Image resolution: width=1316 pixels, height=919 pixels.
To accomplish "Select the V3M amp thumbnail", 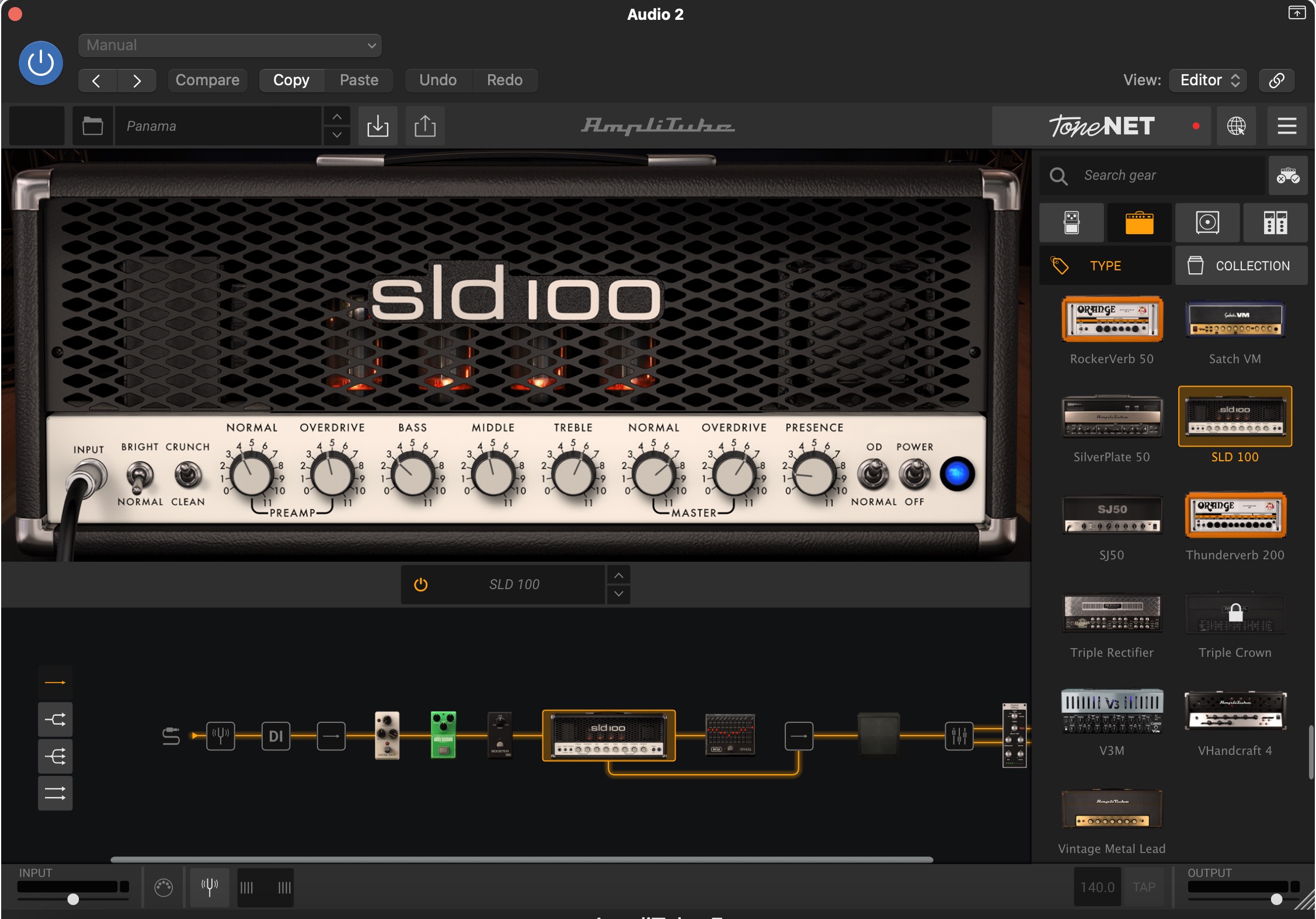I will coord(1112,711).
